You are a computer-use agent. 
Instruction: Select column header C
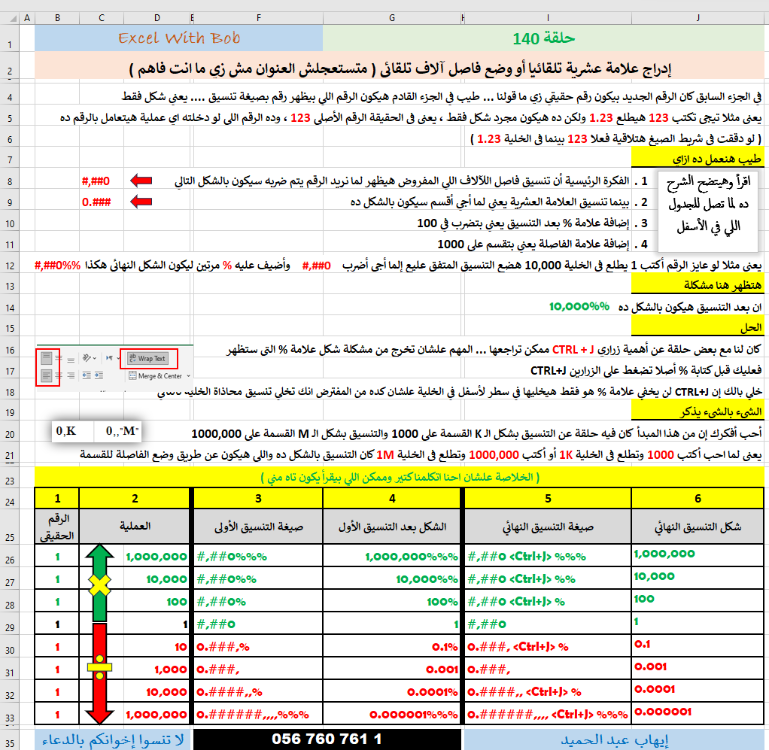click(101, 18)
